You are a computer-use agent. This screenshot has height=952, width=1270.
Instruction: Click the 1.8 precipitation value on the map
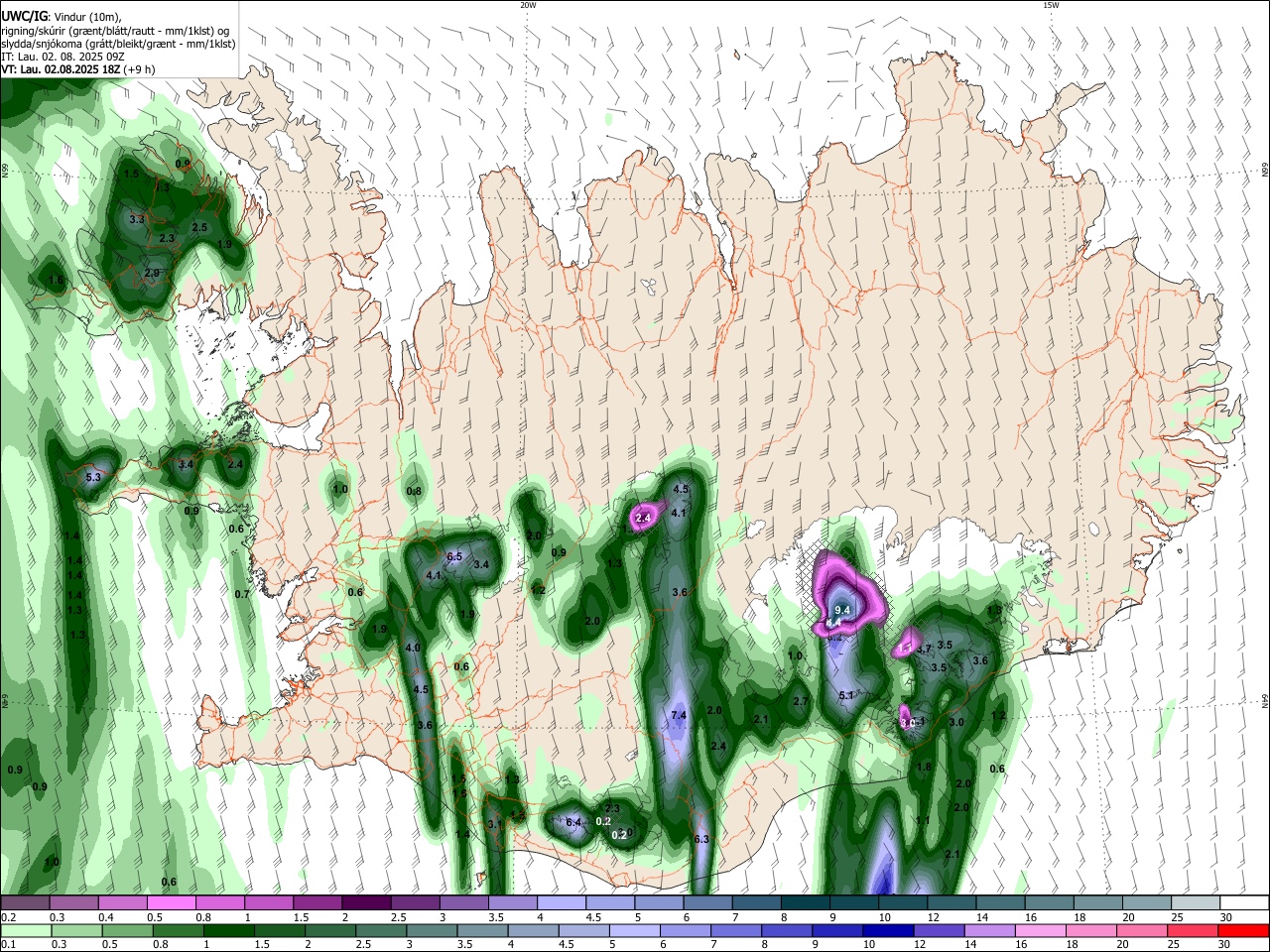[924, 767]
